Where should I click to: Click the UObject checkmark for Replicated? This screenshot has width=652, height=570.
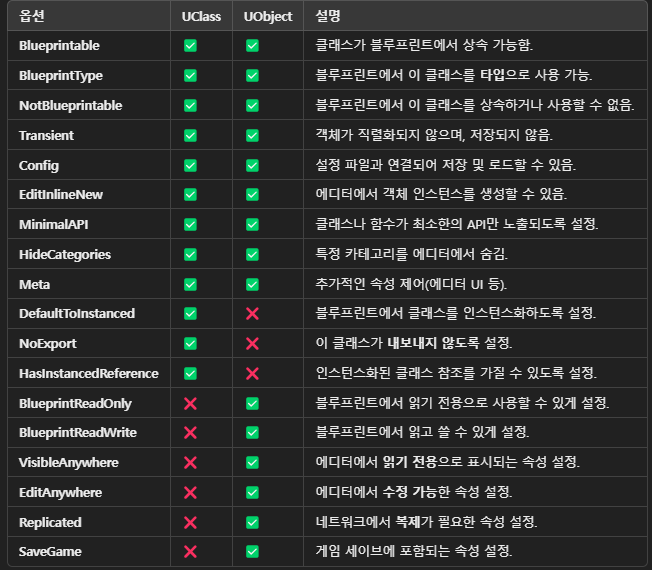coord(252,522)
